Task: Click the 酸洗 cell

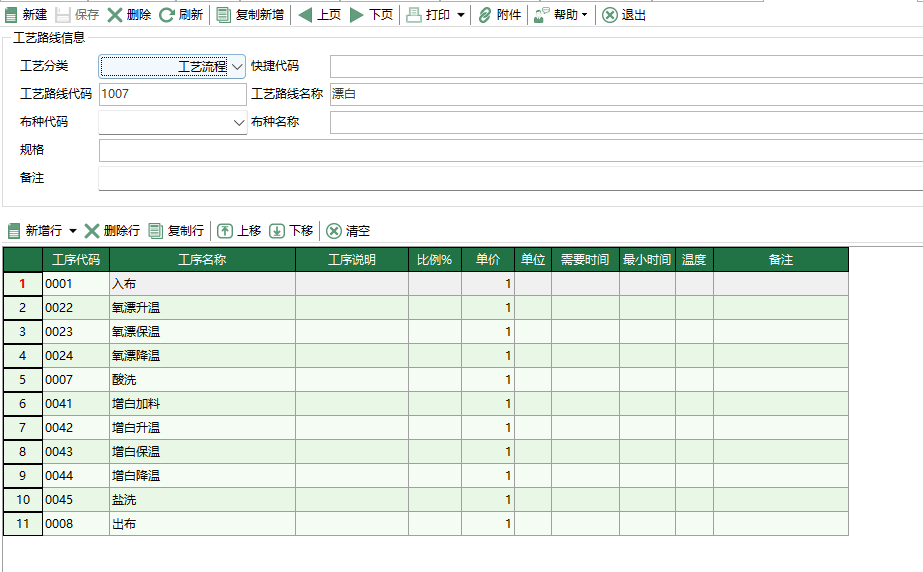Action: [202, 380]
